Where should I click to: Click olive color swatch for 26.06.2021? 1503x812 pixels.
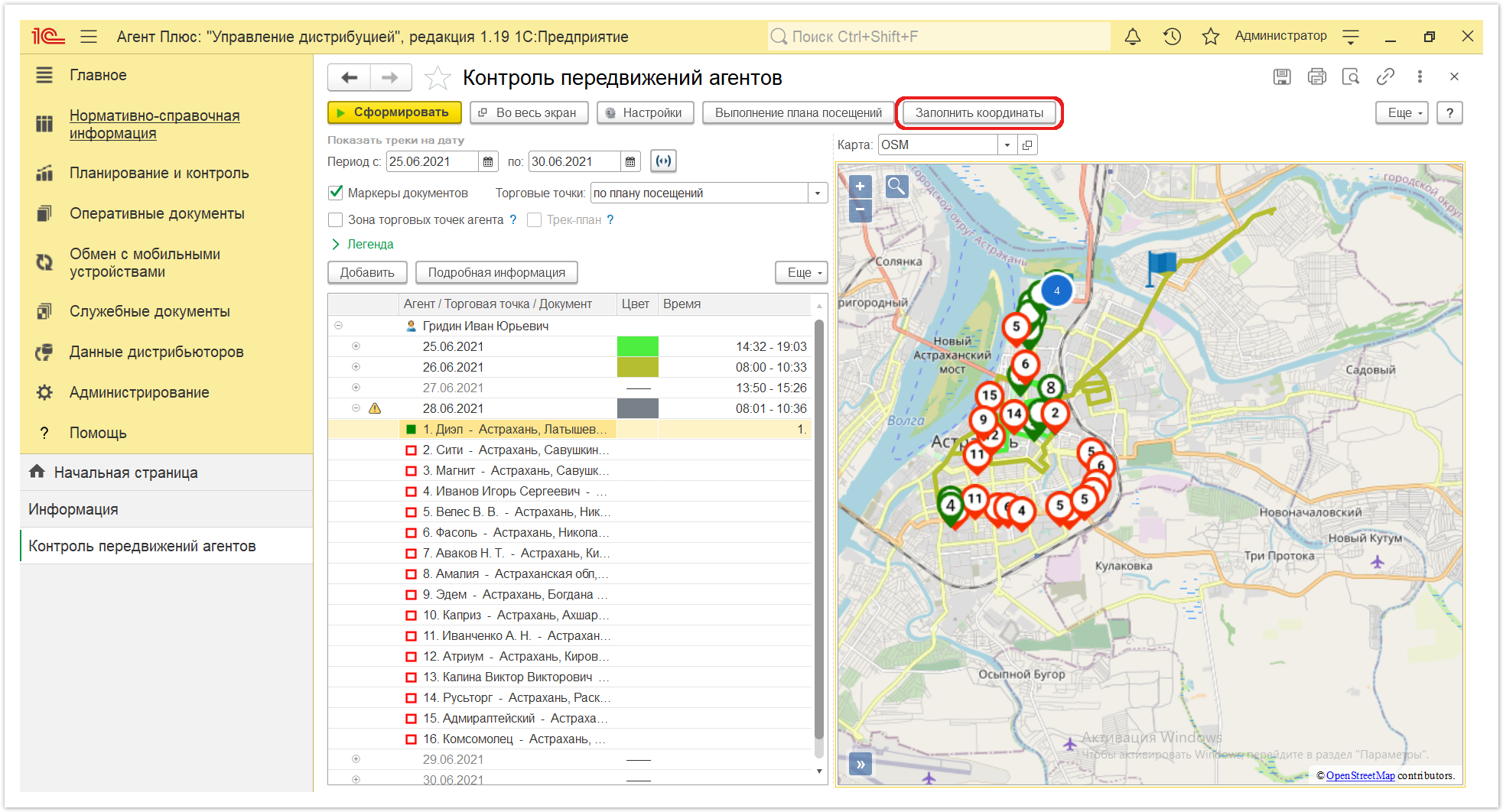pyautogui.click(x=637, y=367)
